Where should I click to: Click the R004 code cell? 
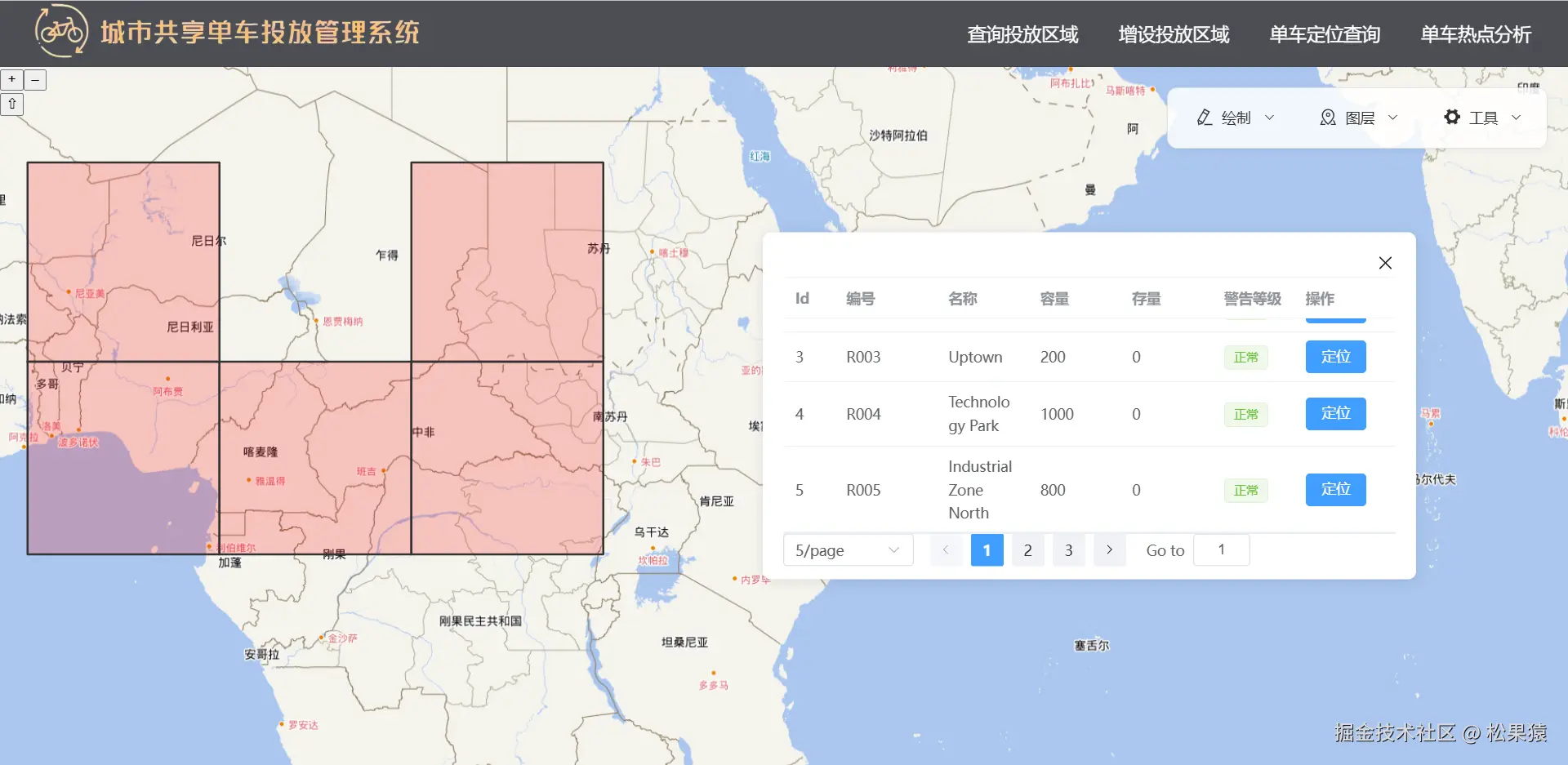point(863,414)
